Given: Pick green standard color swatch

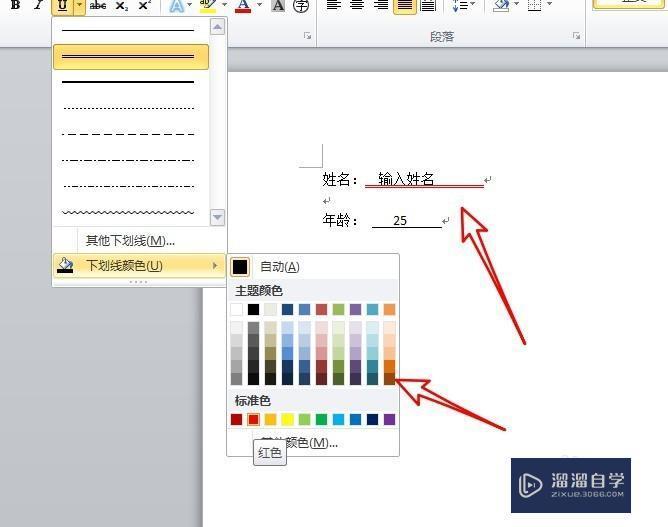Looking at the screenshot, I should point(322,420).
